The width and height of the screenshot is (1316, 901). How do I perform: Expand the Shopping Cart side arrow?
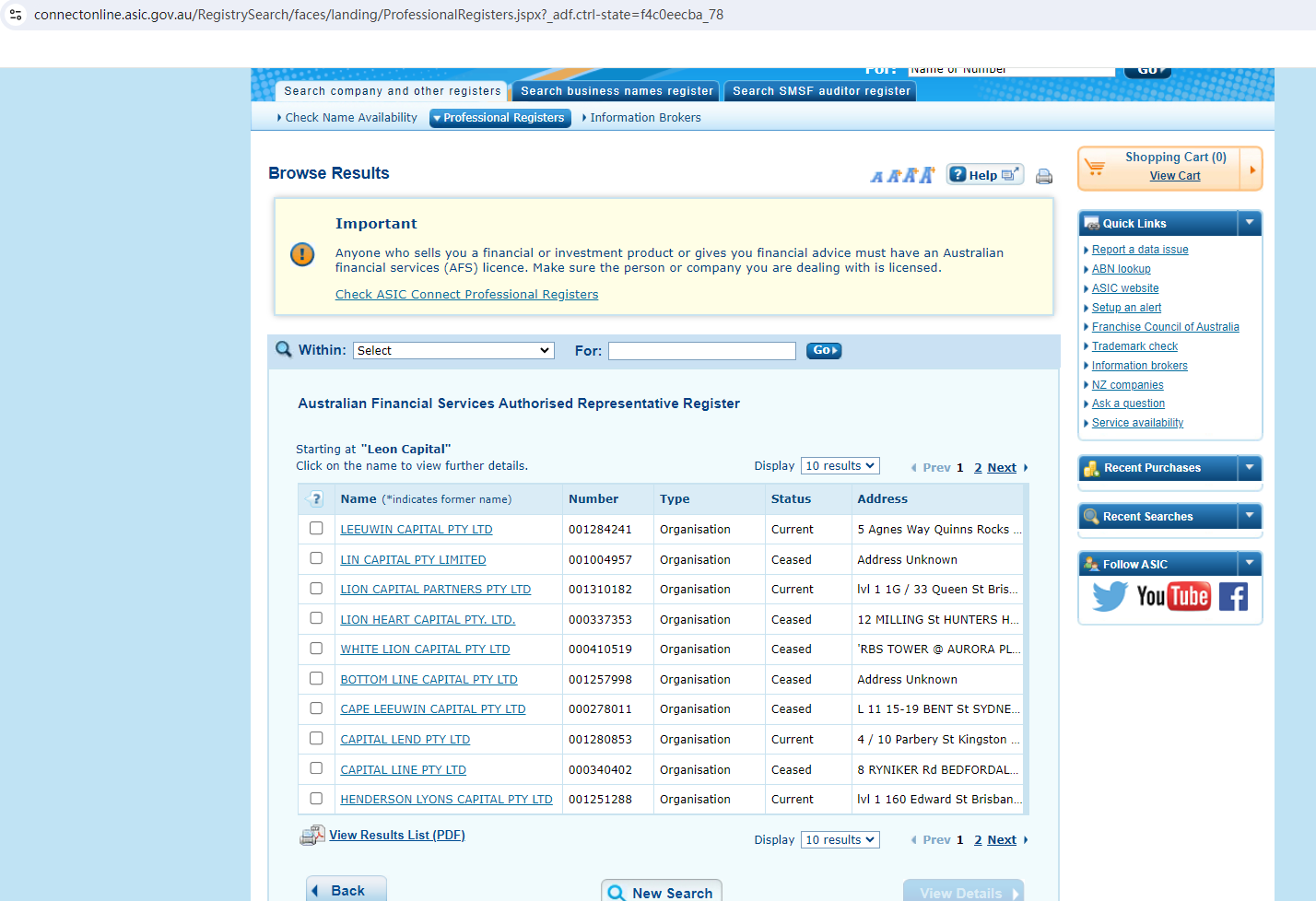tap(1252, 170)
